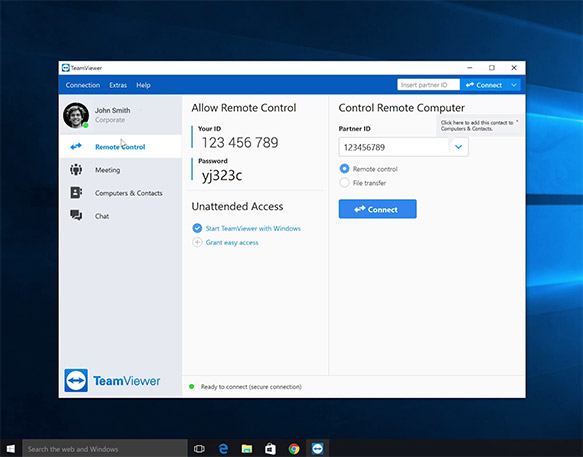Open File Explorer from the taskbar
583x457 pixels.
coord(247,449)
